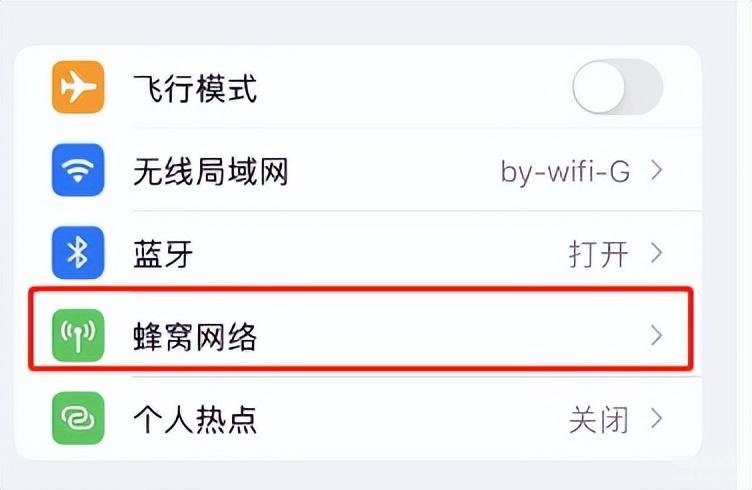Tap the blue Bluetooth icon
This screenshot has height=490, width=752.
(x=78, y=254)
